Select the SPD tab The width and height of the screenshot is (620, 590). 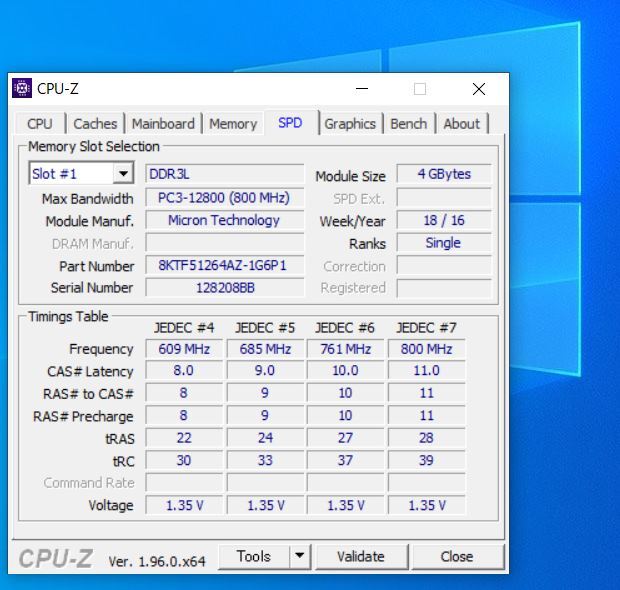[291, 123]
